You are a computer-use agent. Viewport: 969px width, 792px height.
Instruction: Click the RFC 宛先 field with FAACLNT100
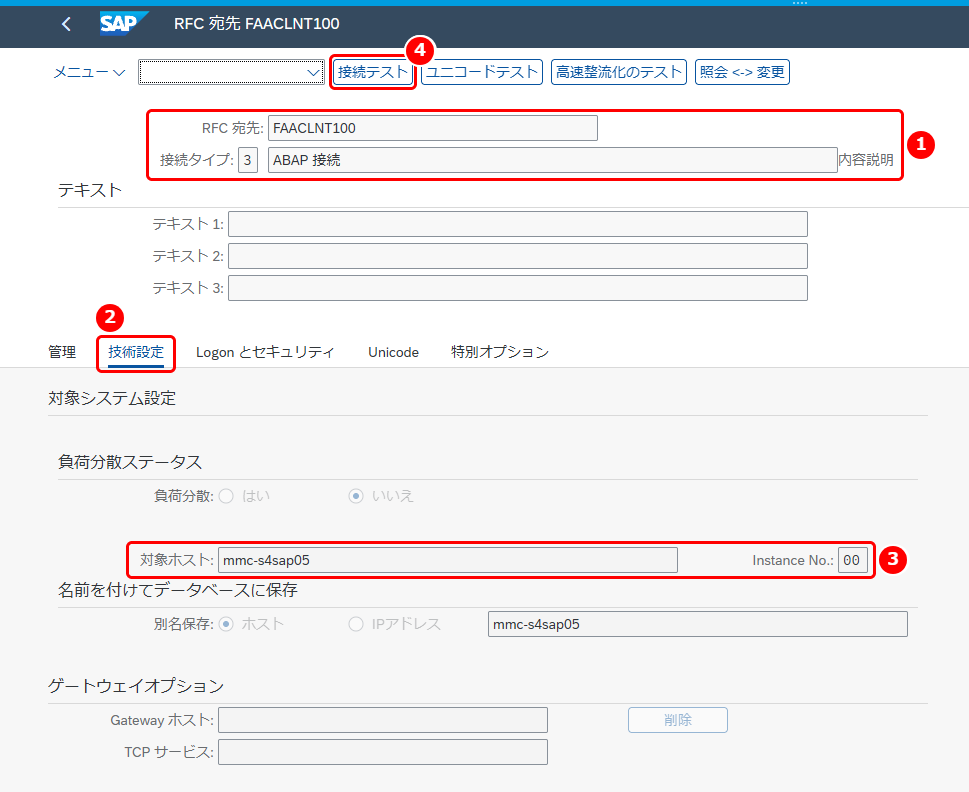433,128
